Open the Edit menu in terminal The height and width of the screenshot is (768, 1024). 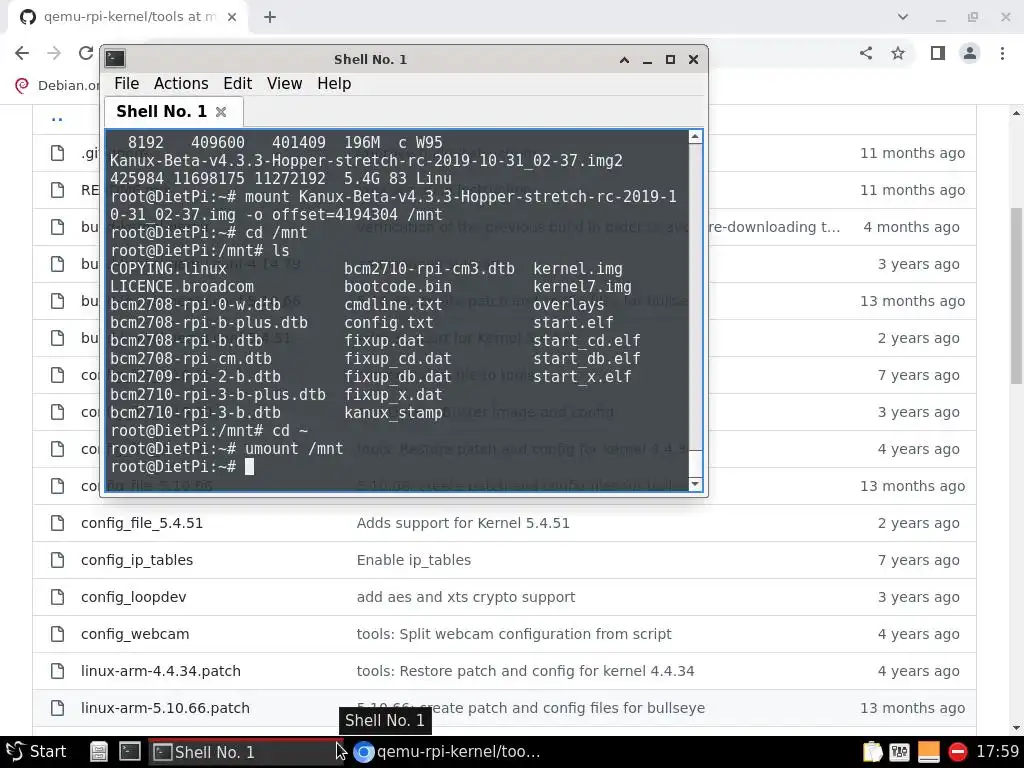(237, 84)
